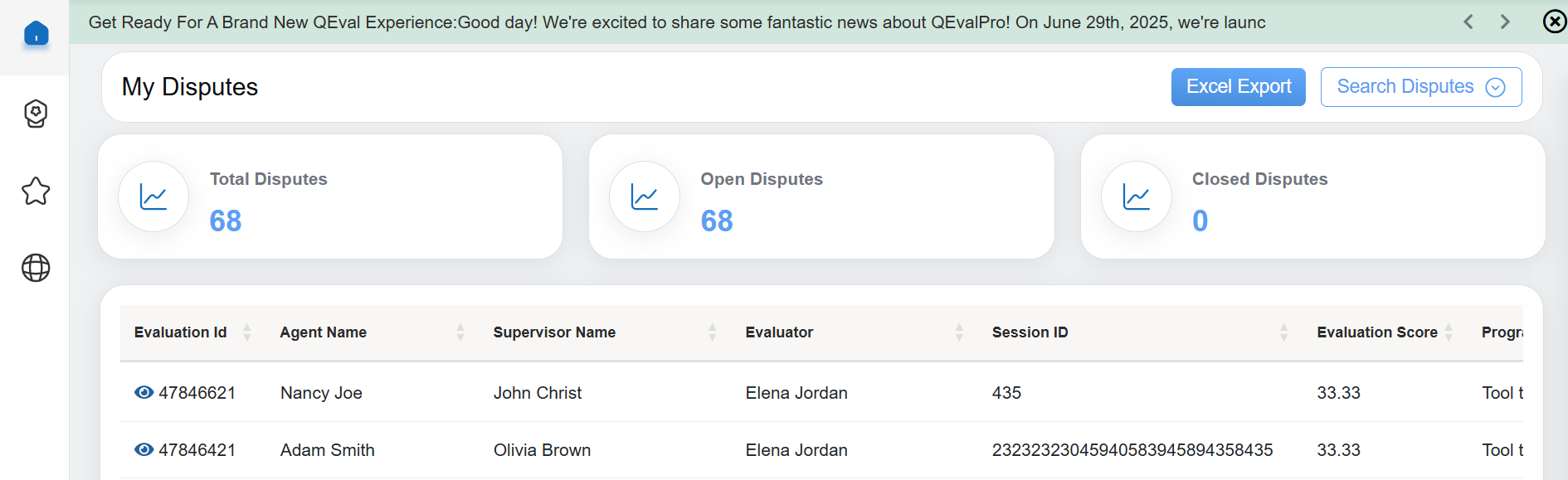Click the Open Disputes count 68

click(717, 221)
